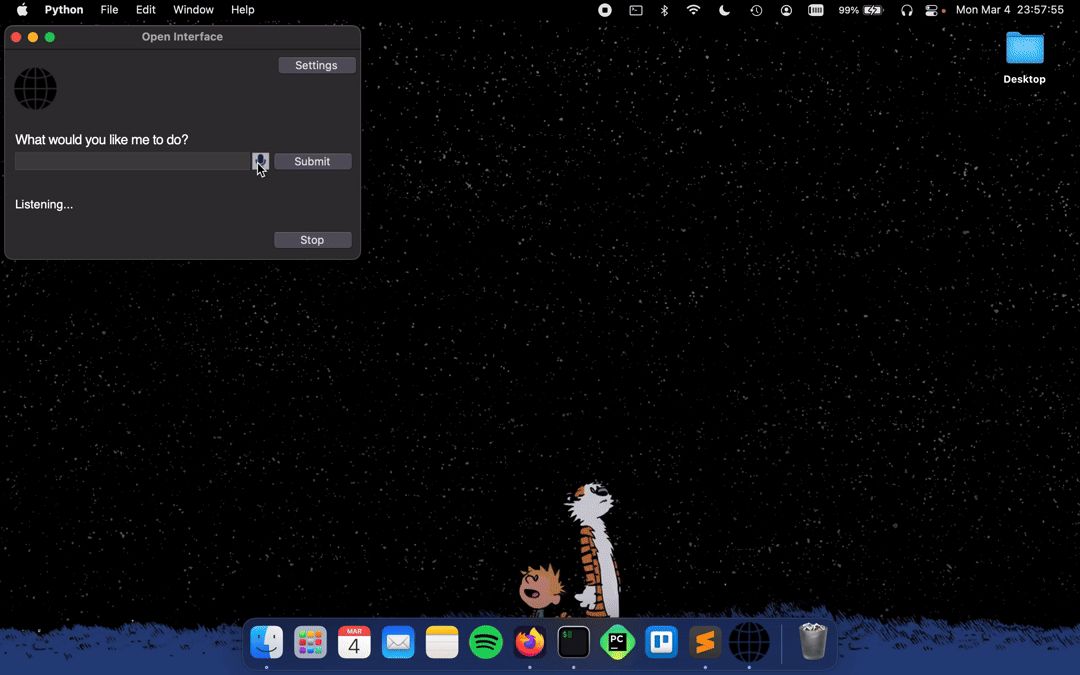Launch Firefox from the Dock
This screenshot has height=675, width=1080.
pyautogui.click(x=529, y=642)
